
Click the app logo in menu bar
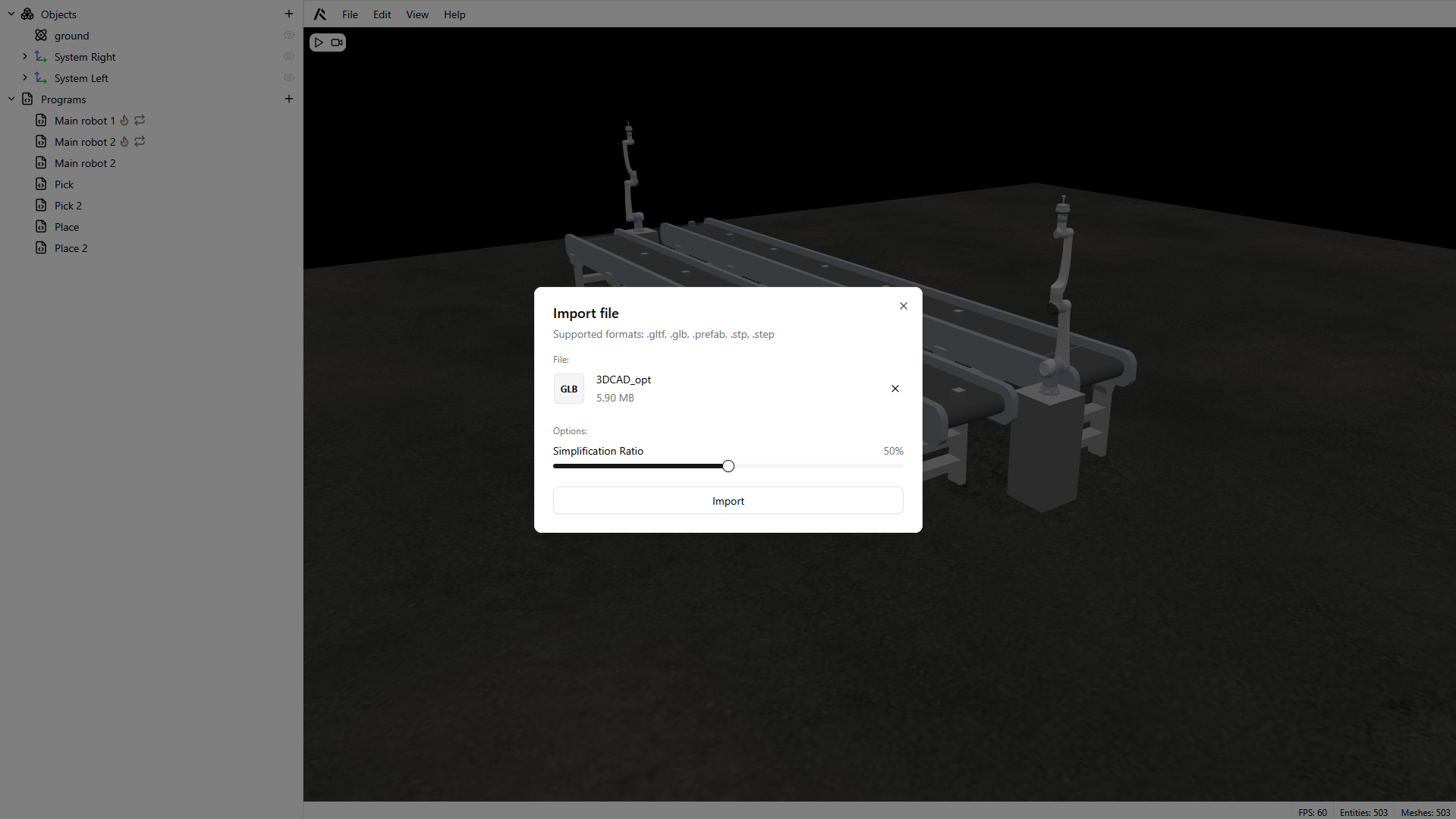[320, 14]
